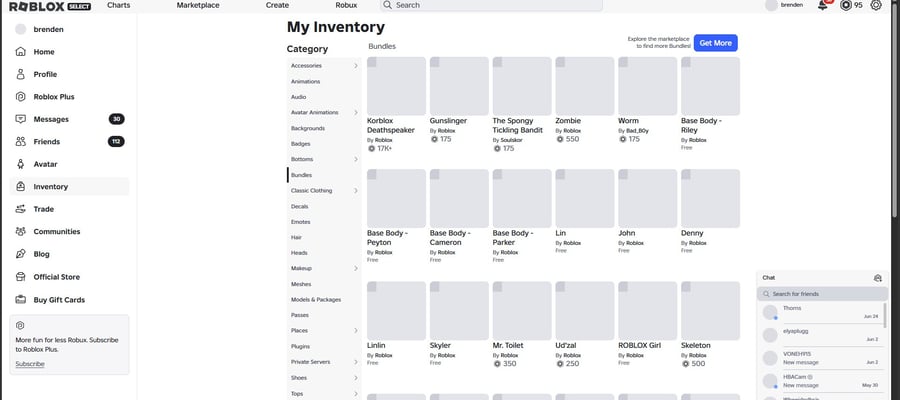Click the Communities sidebar icon
Screen dimensions: 900x400
coord(21,231)
